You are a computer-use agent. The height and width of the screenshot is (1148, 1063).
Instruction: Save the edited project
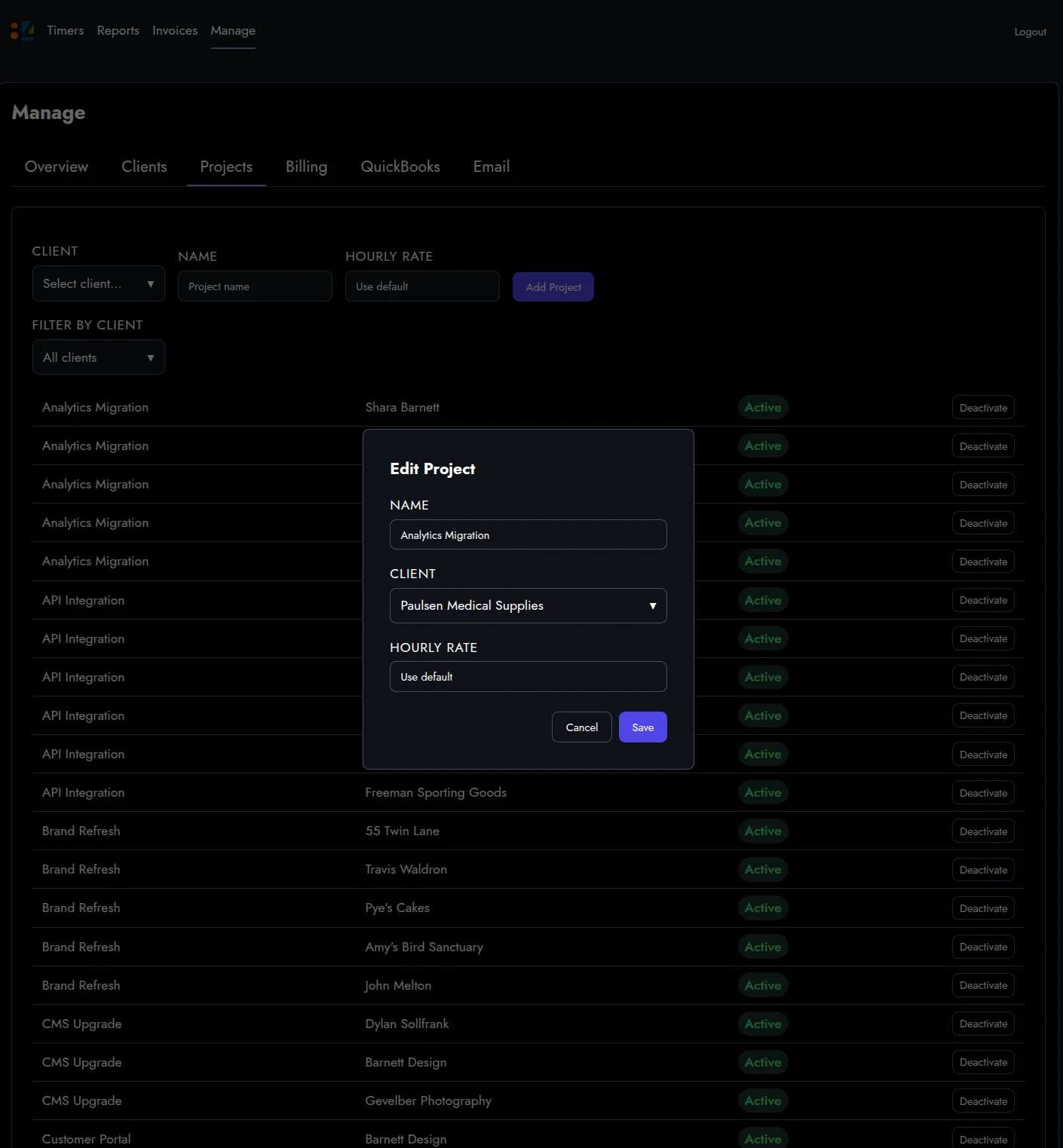642,727
